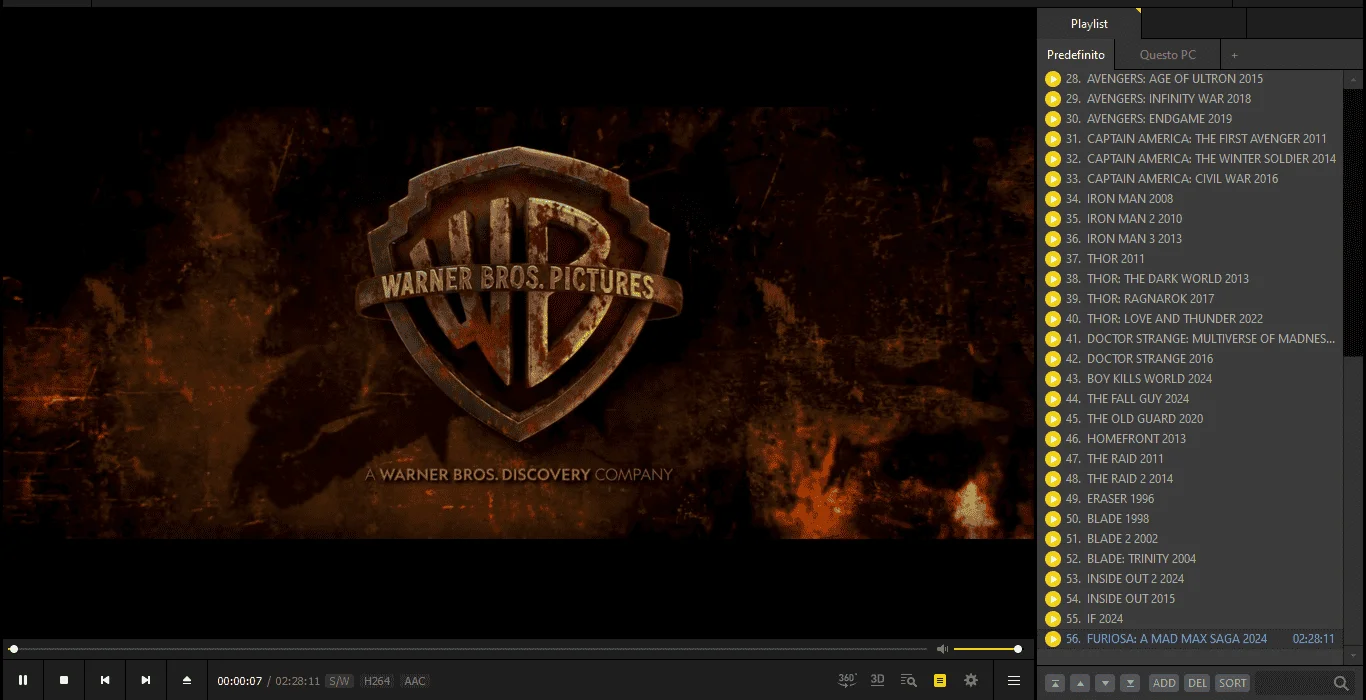Image resolution: width=1366 pixels, height=700 pixels.
Task: Click the playlist search magnifier icon
Action: point(1341,683)
